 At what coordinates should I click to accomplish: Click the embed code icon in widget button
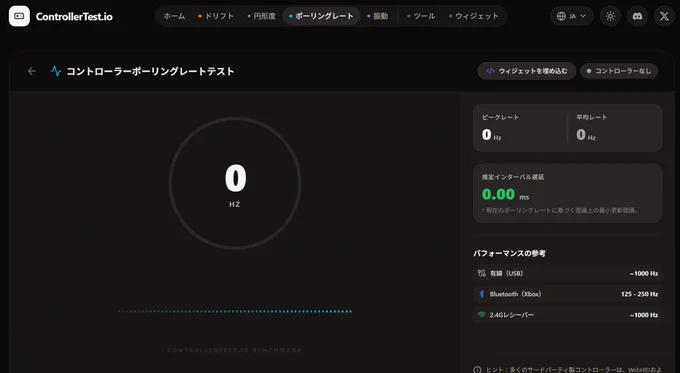point(490,71)
